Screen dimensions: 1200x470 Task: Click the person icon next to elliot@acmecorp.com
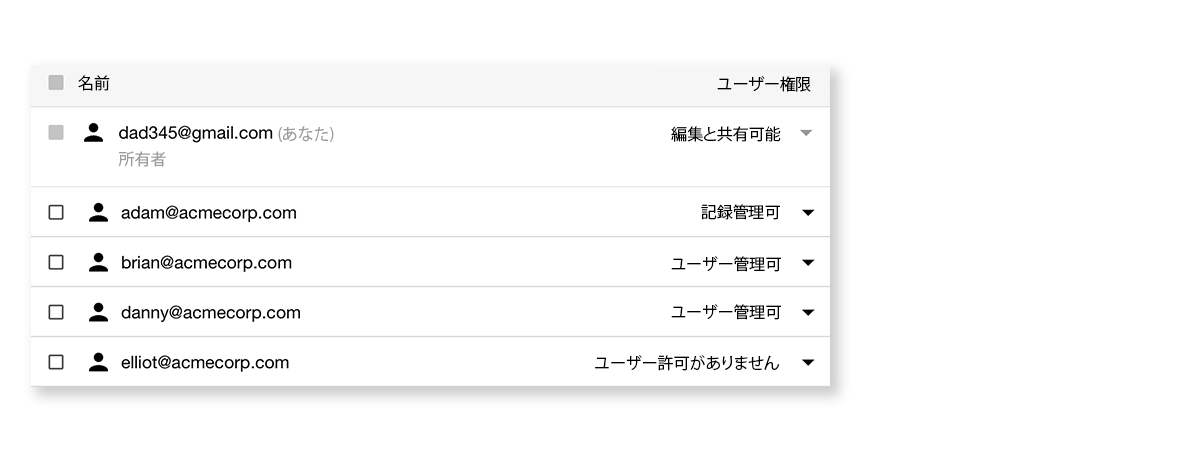tap(98, 362)
